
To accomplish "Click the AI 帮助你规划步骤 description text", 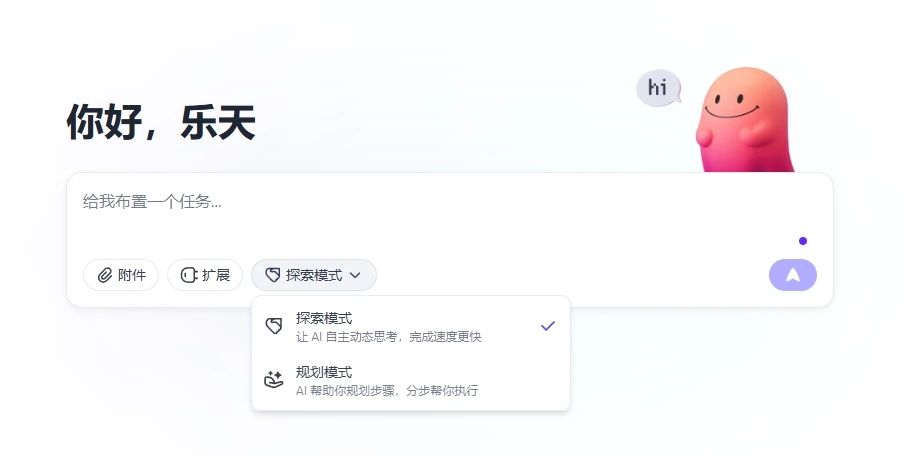I will pos(387,391).
